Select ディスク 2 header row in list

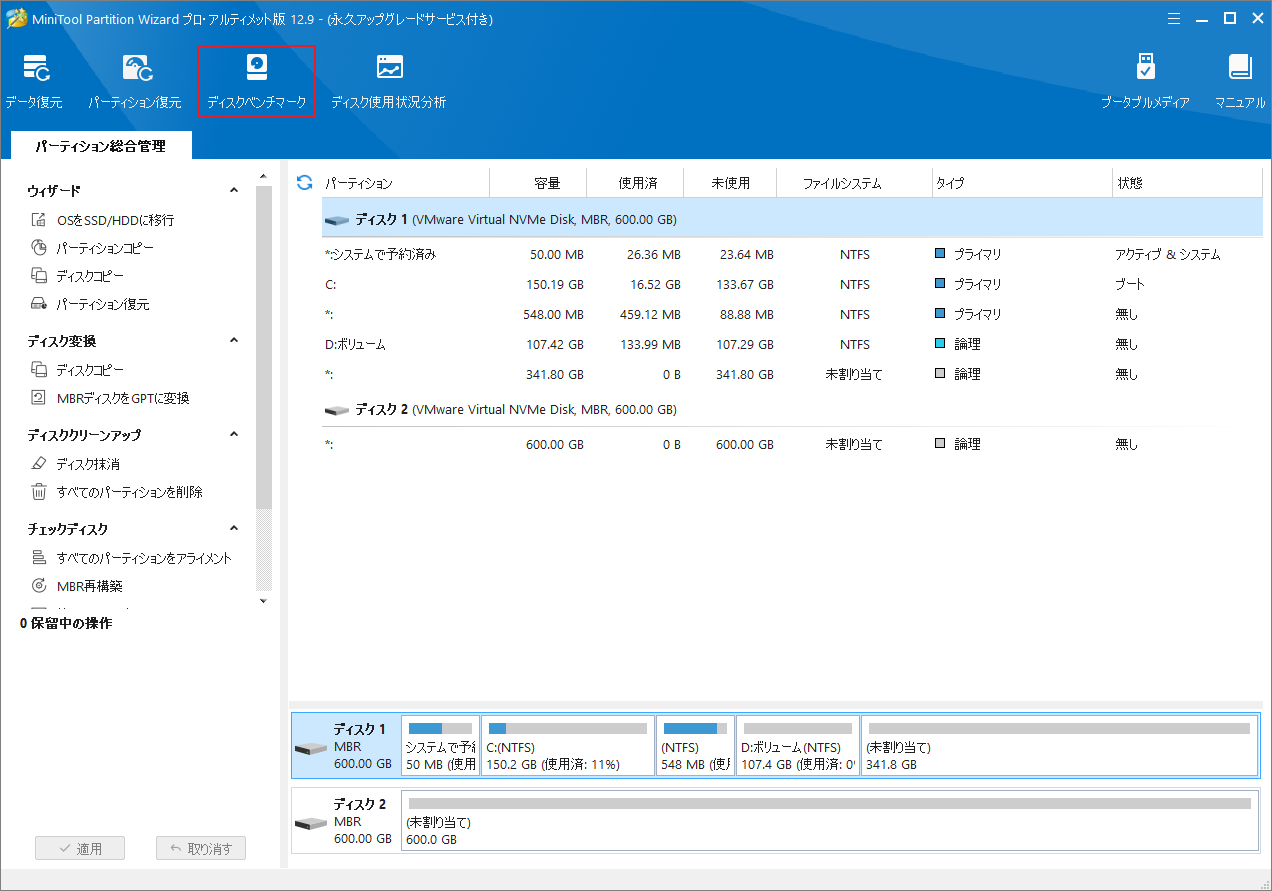[792, 410]
